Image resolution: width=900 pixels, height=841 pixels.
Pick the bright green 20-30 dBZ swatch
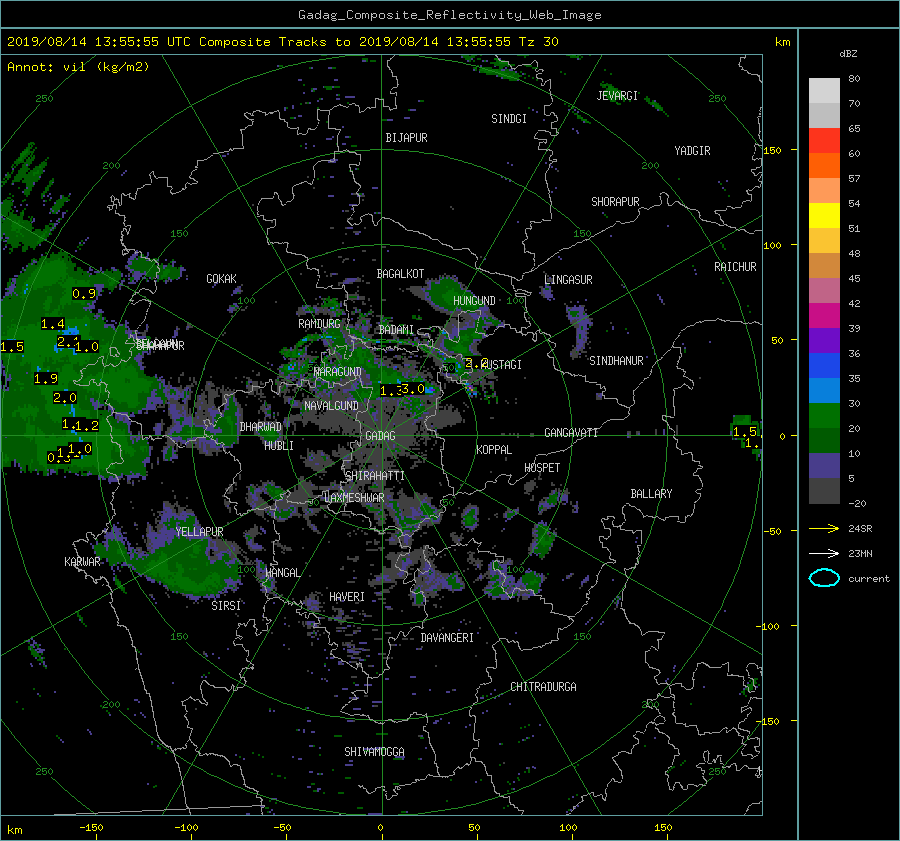(x=824, y=416)
